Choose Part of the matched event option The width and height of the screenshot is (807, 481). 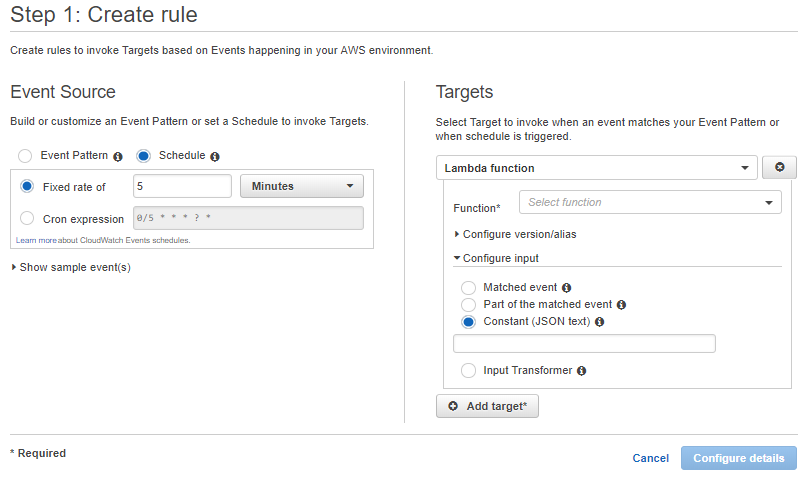[x=468, y=305]
